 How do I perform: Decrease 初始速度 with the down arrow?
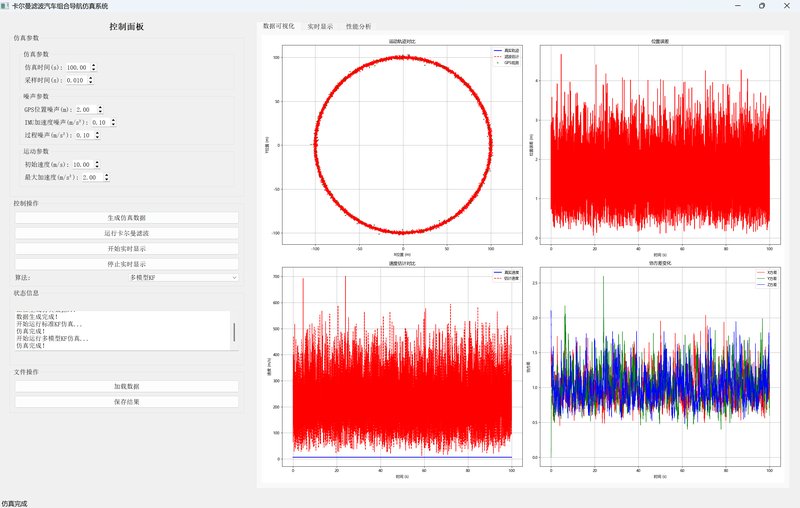point(97,166)
